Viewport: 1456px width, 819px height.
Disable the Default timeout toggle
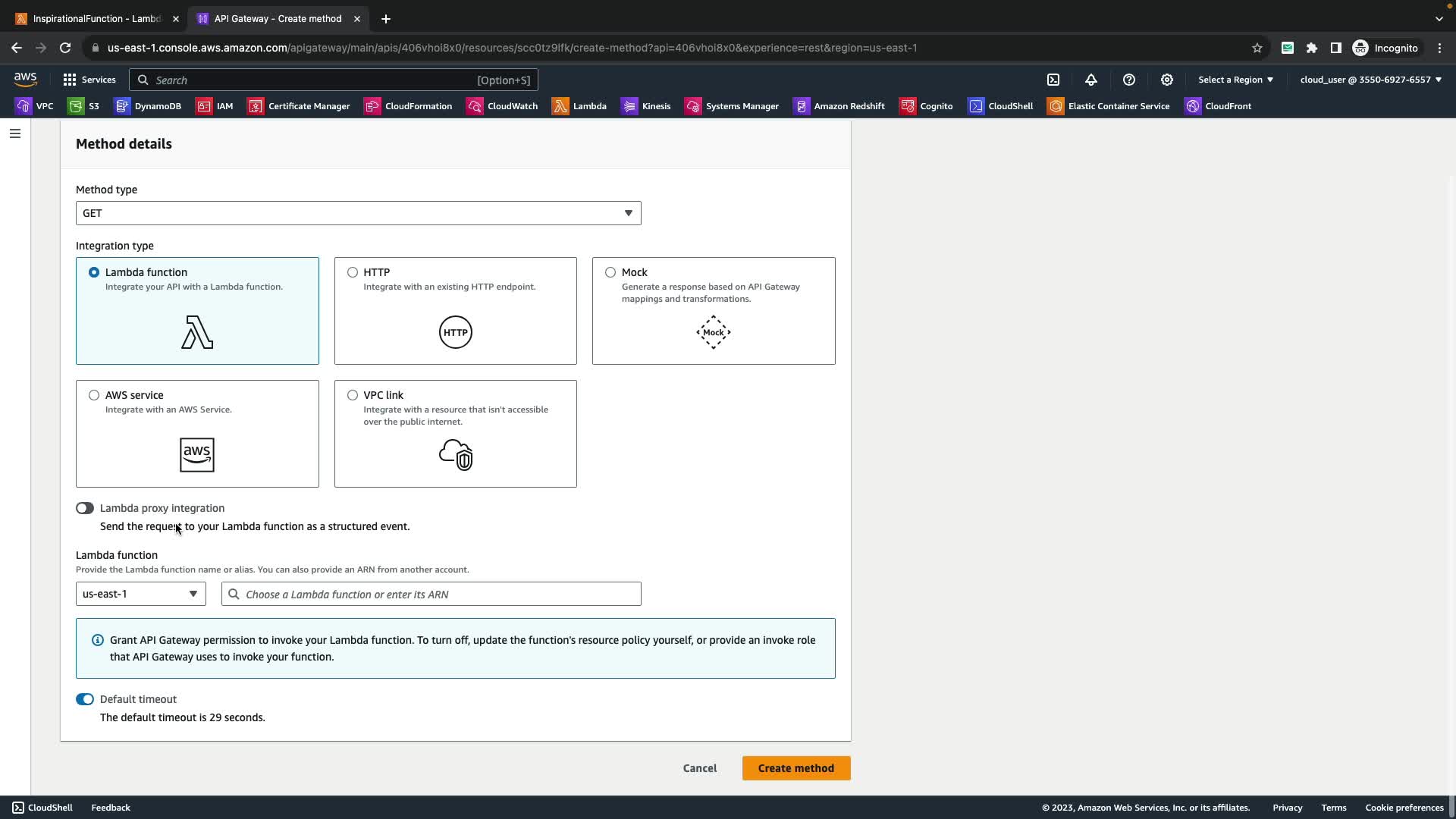[85, 699]
